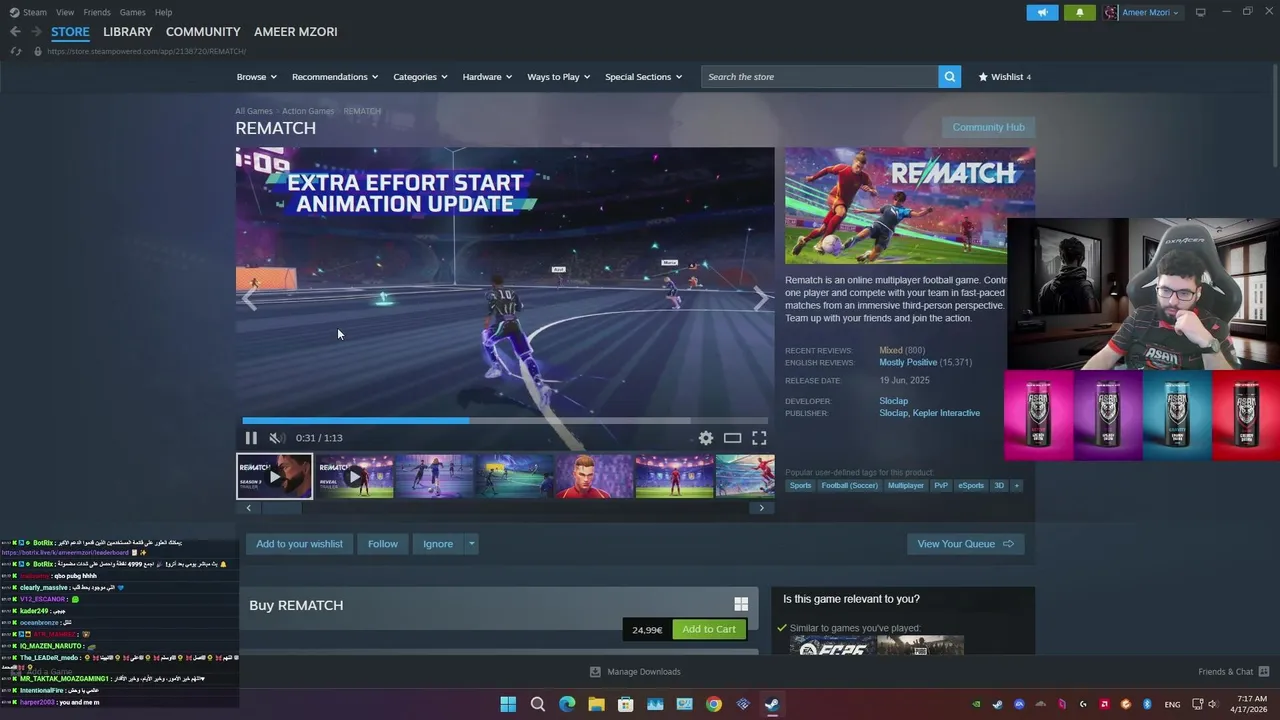Open the Friends menu

click(97, 12)
